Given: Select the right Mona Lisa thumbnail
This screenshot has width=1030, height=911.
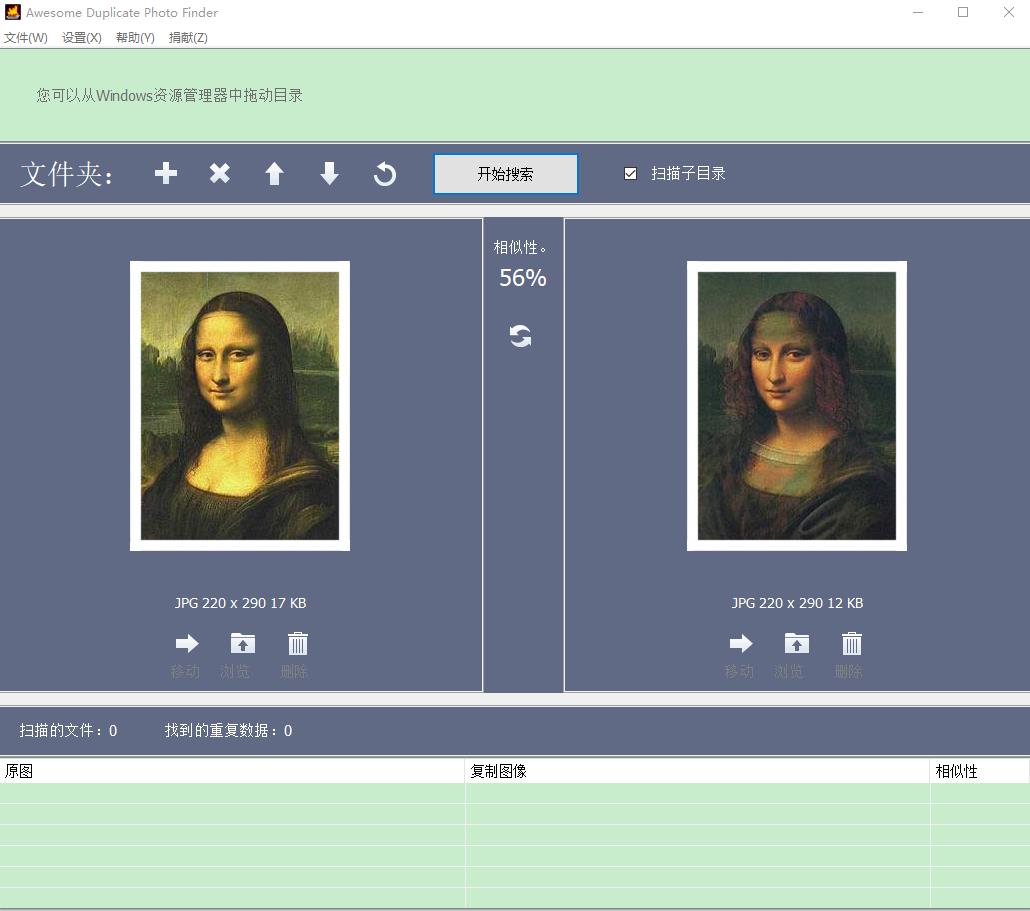Looking at the screenshot, I should pyautogui.click(x=796, y=406).
